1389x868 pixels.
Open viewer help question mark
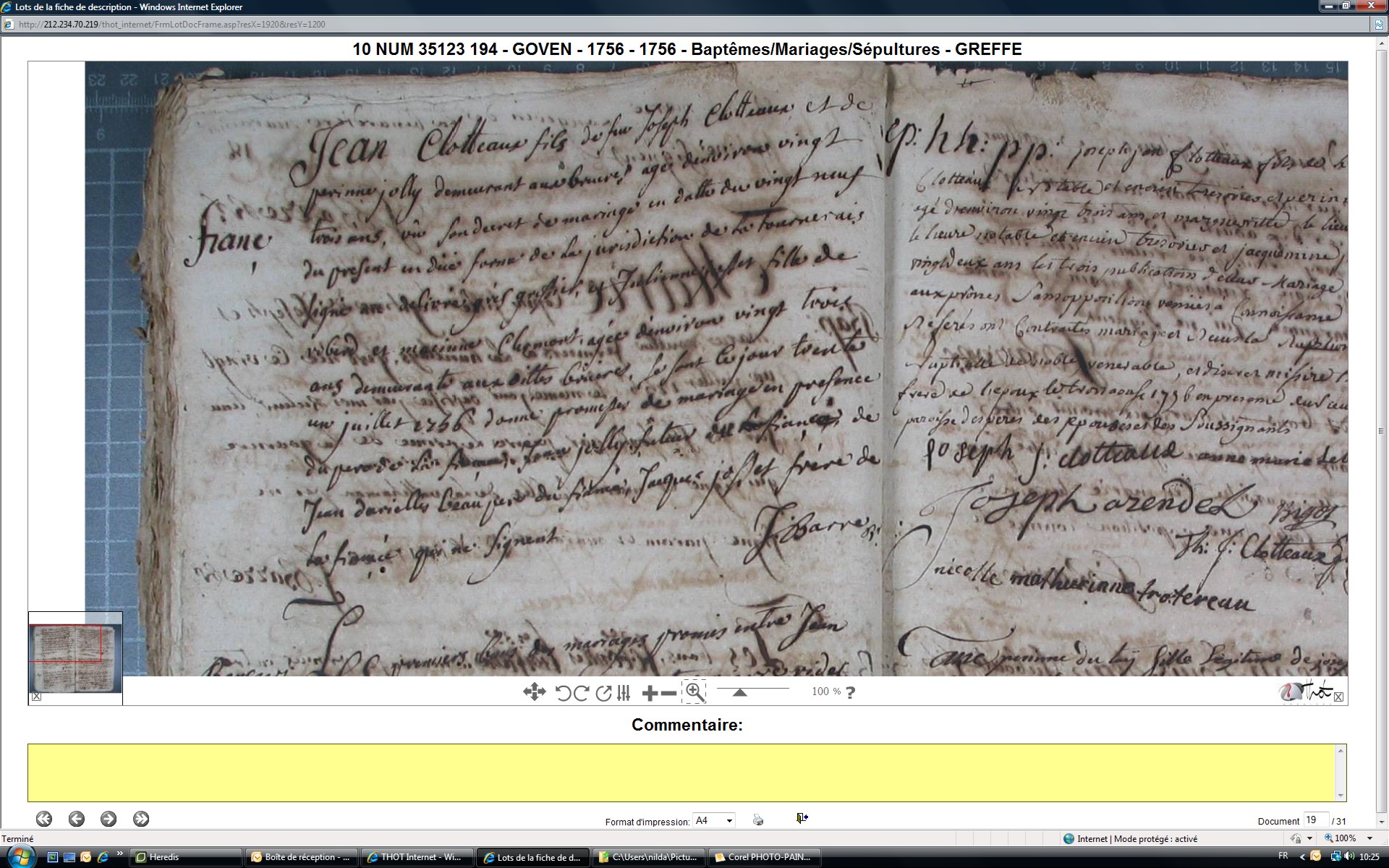click(850, 692)
